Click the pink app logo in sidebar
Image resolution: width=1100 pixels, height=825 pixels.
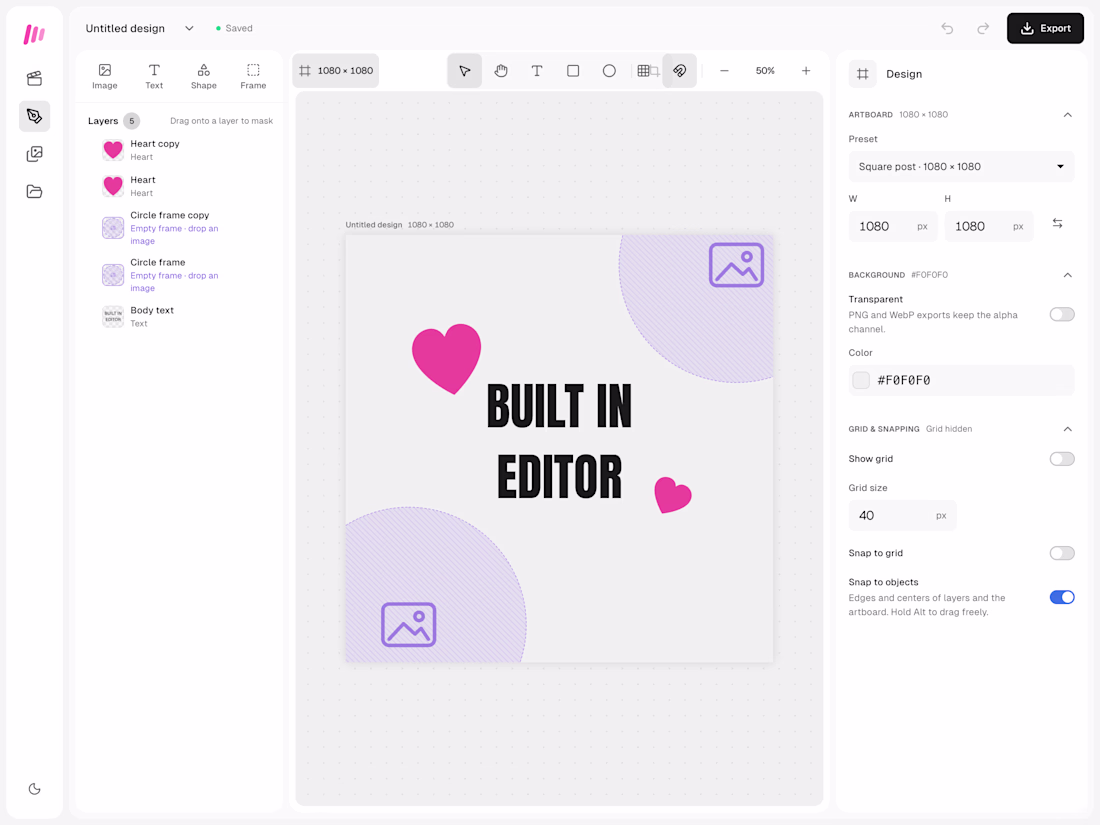click(34, 34)
